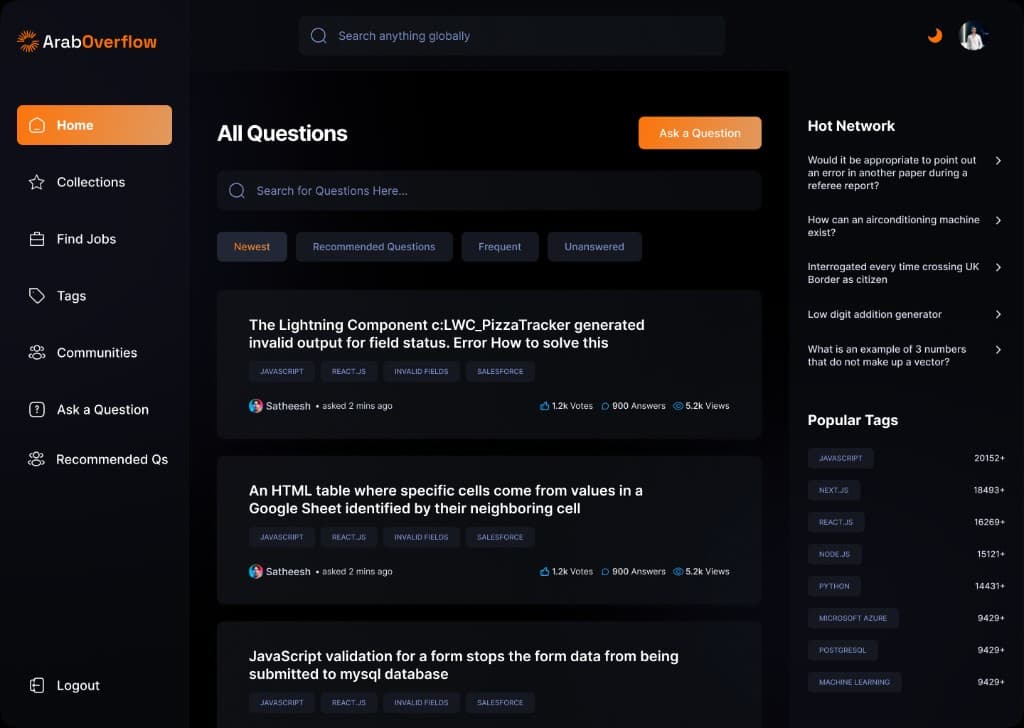Screen dimensions: 1024x728
Task: Click the Logout door icon
Action: [x=37, y=686]
